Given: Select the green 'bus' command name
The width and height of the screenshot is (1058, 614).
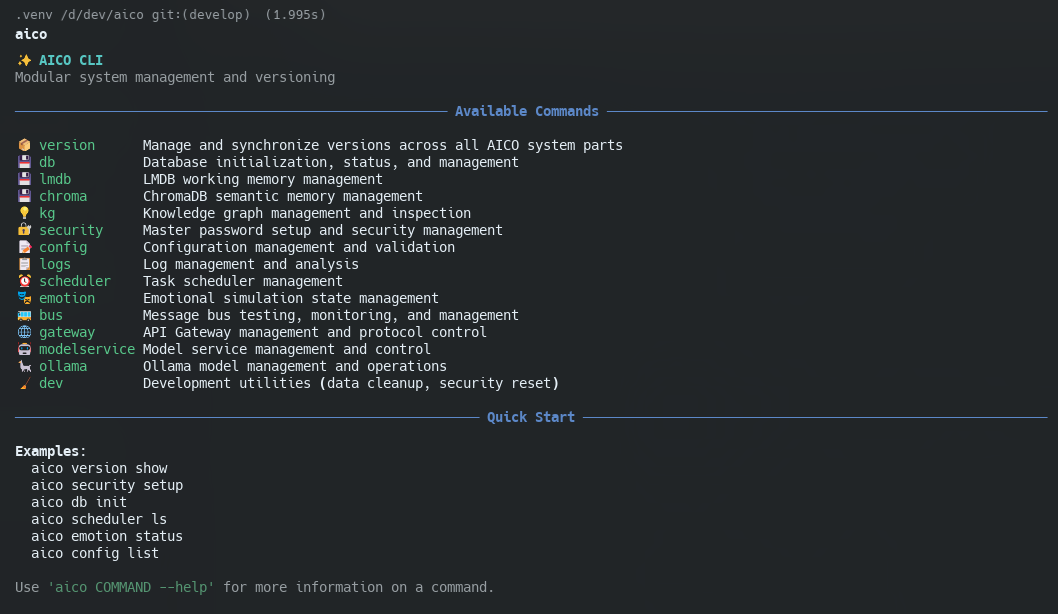Looking at the screenshot, I should [51, 315].
